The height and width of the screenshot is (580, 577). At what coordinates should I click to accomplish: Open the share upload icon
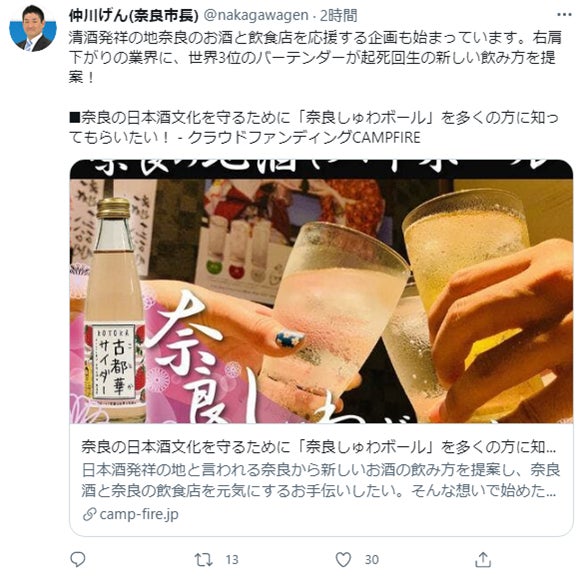483,559
